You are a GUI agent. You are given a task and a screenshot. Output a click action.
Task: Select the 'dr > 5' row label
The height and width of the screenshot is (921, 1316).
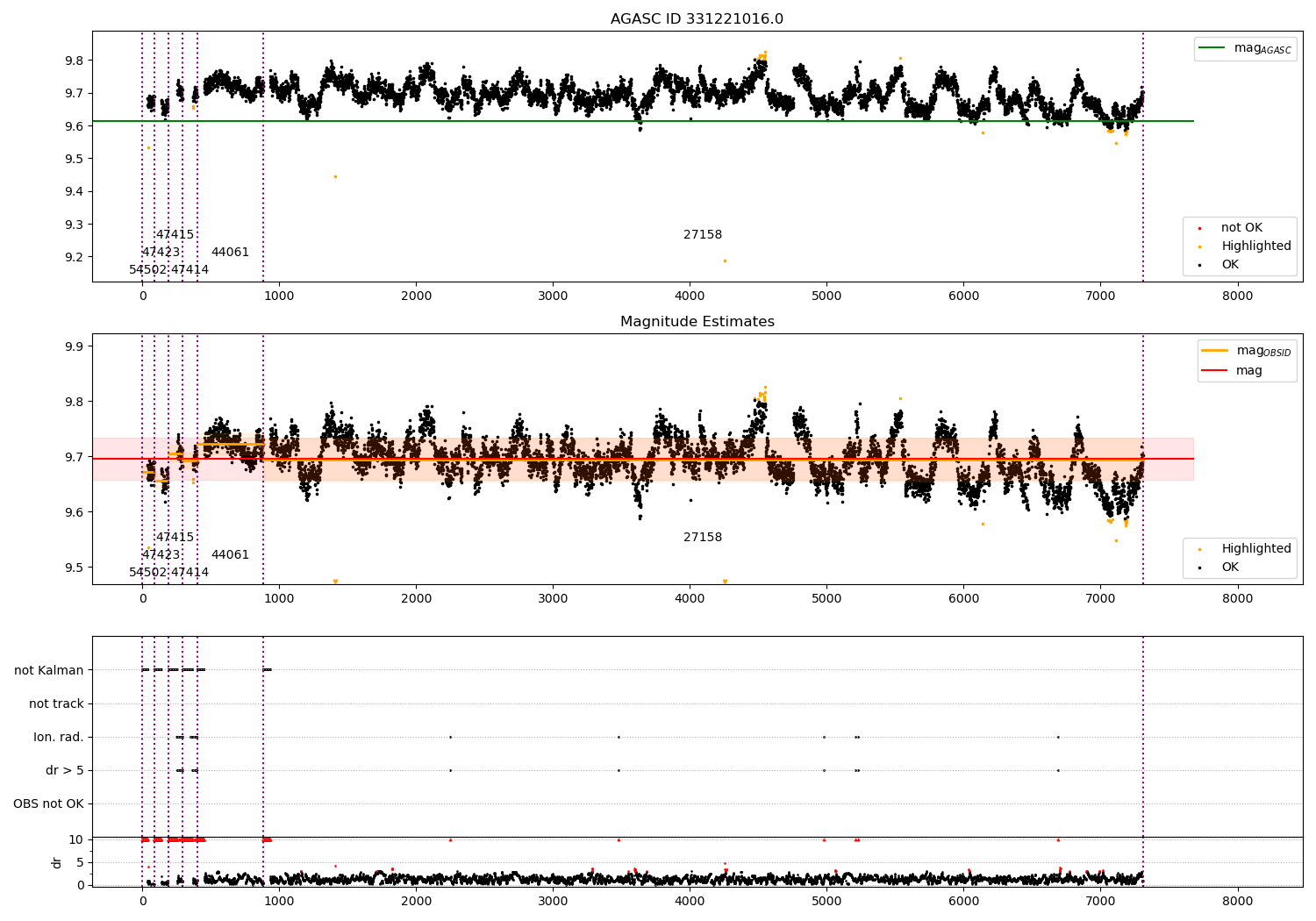click(65, 770)
